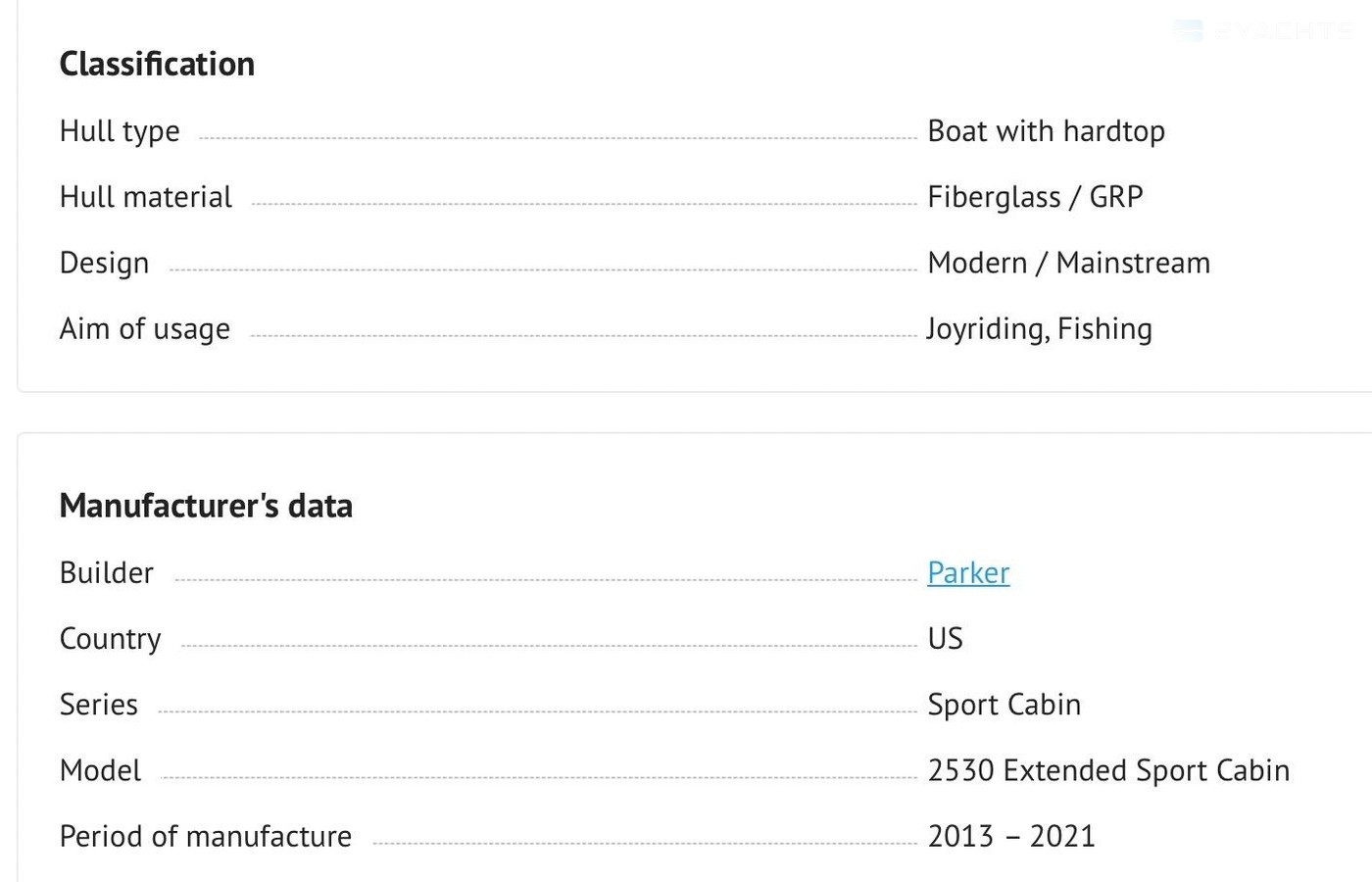This screenshot has height=882, width=1372.
Task: Click the 2530 Extended Sport Cabin value
Action: [x=1108, y=771]
